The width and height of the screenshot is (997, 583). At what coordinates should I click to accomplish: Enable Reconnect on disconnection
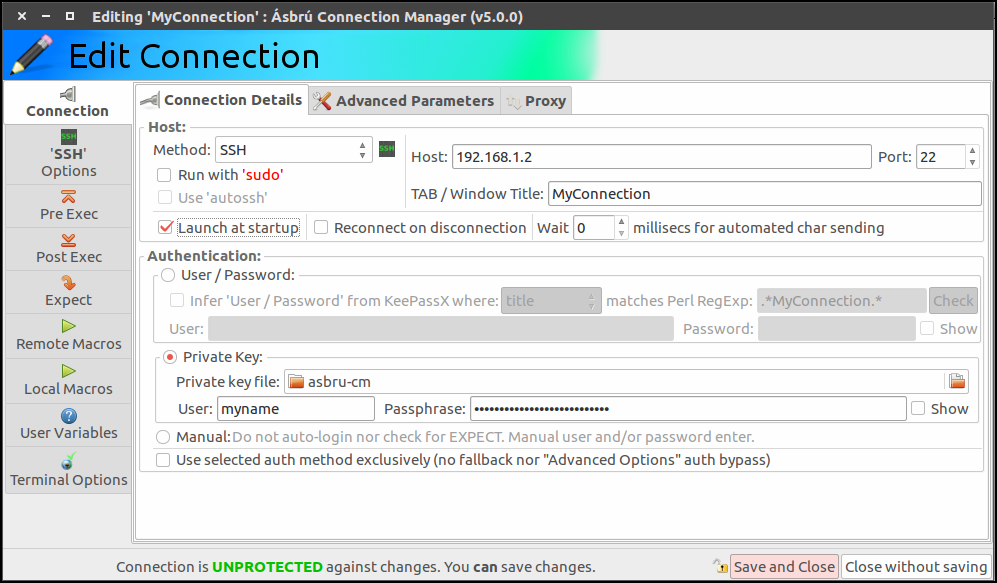click(321, 228)
